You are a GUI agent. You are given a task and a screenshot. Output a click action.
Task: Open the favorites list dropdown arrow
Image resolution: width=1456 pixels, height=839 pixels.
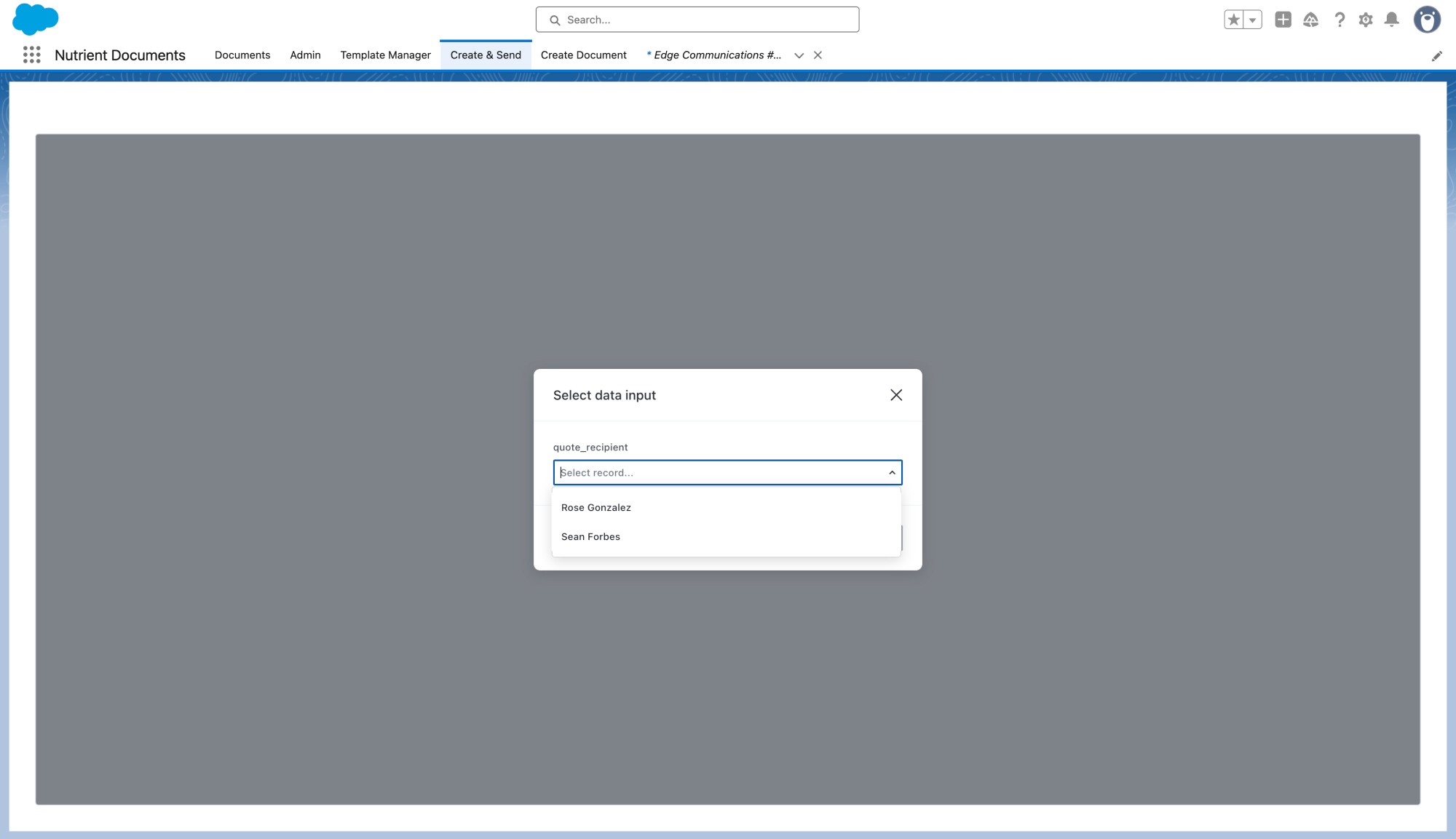1251,20
